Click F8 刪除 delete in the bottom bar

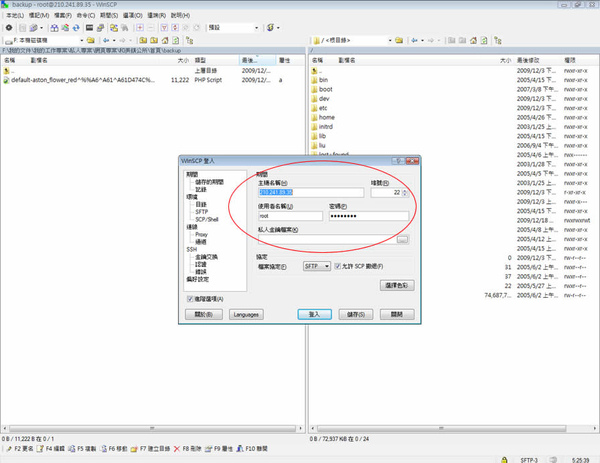[x=187, y=448]
